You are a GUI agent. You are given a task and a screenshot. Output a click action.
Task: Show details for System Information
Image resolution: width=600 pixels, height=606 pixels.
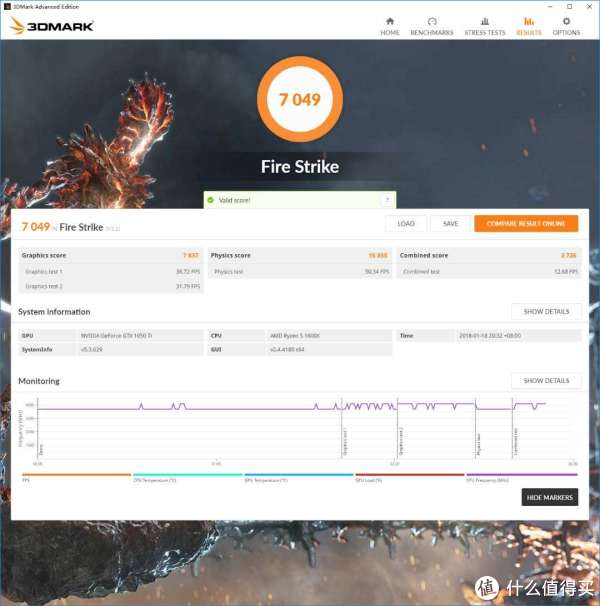[x=546, y=312]
